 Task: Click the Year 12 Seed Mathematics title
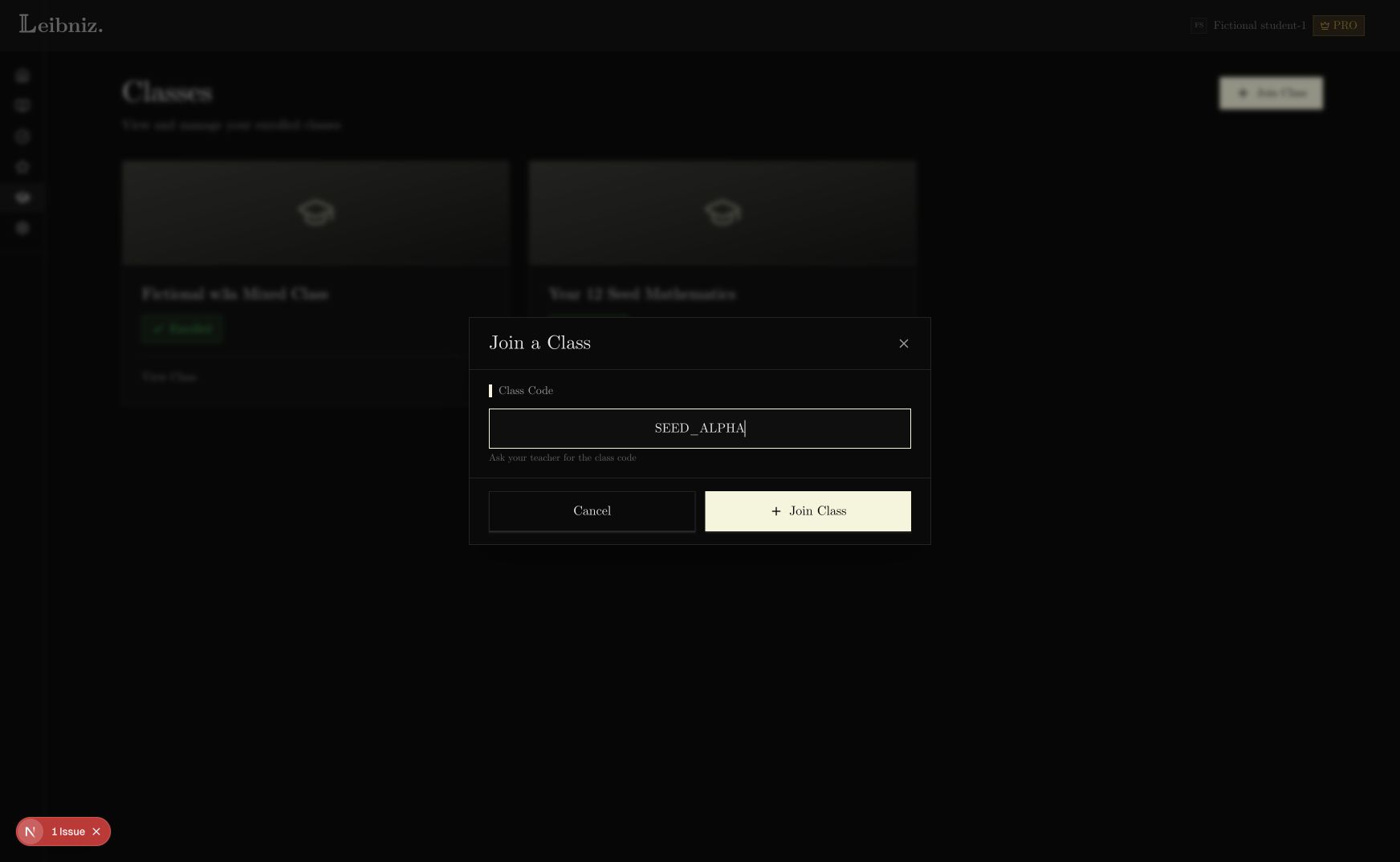click(x=642, y=294)
